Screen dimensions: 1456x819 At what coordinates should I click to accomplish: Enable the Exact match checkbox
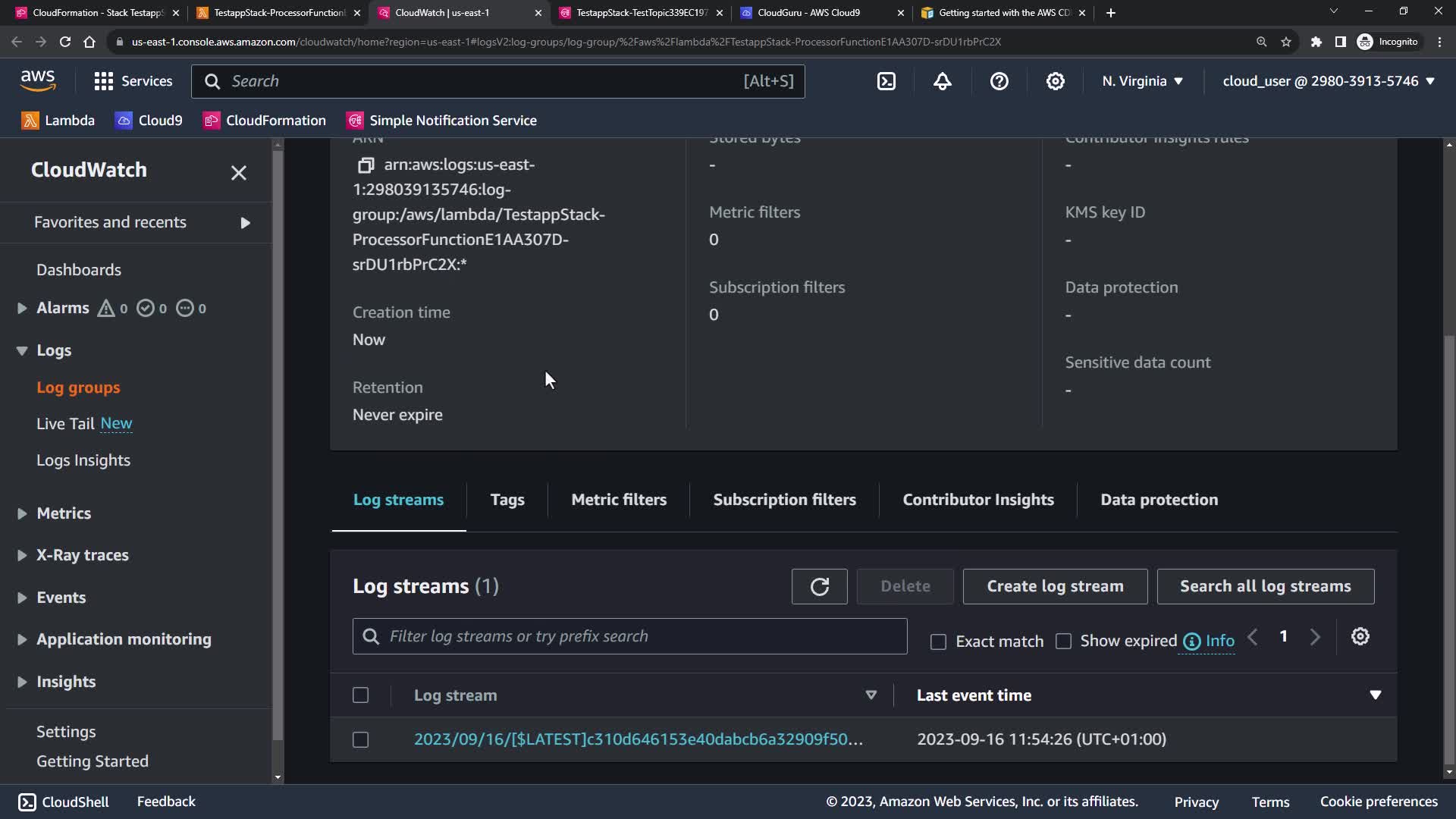point(938,642)
